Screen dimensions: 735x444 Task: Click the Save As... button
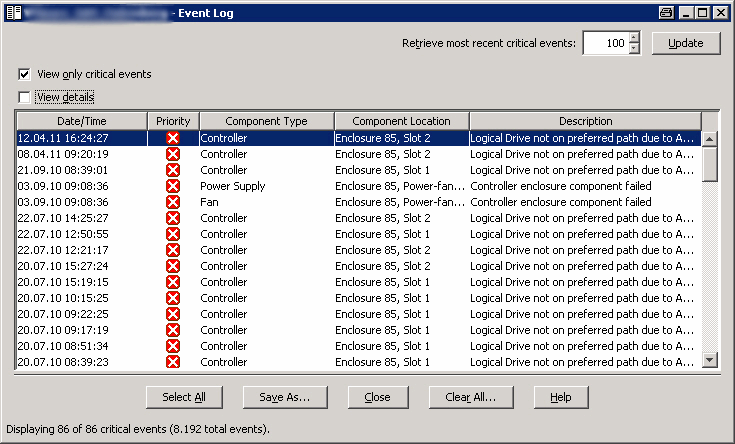[284, 397]
